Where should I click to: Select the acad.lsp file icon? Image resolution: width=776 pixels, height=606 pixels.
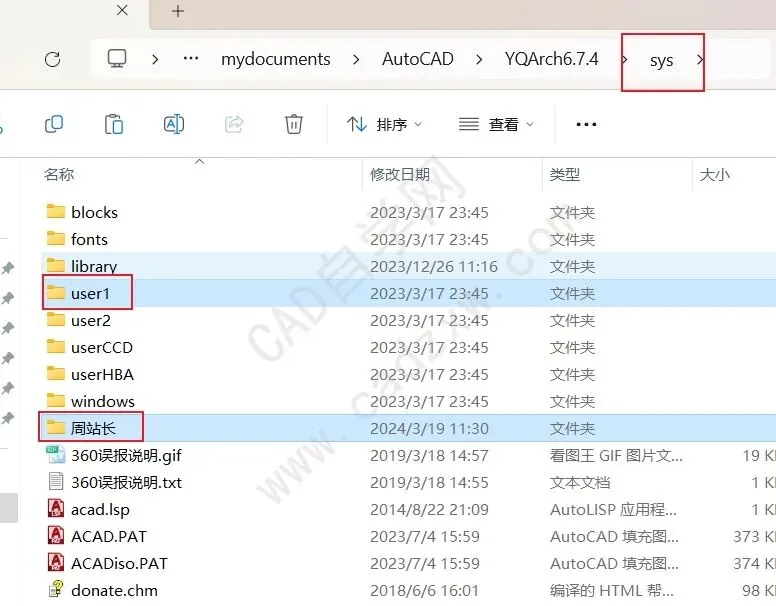tap(55, 508)
